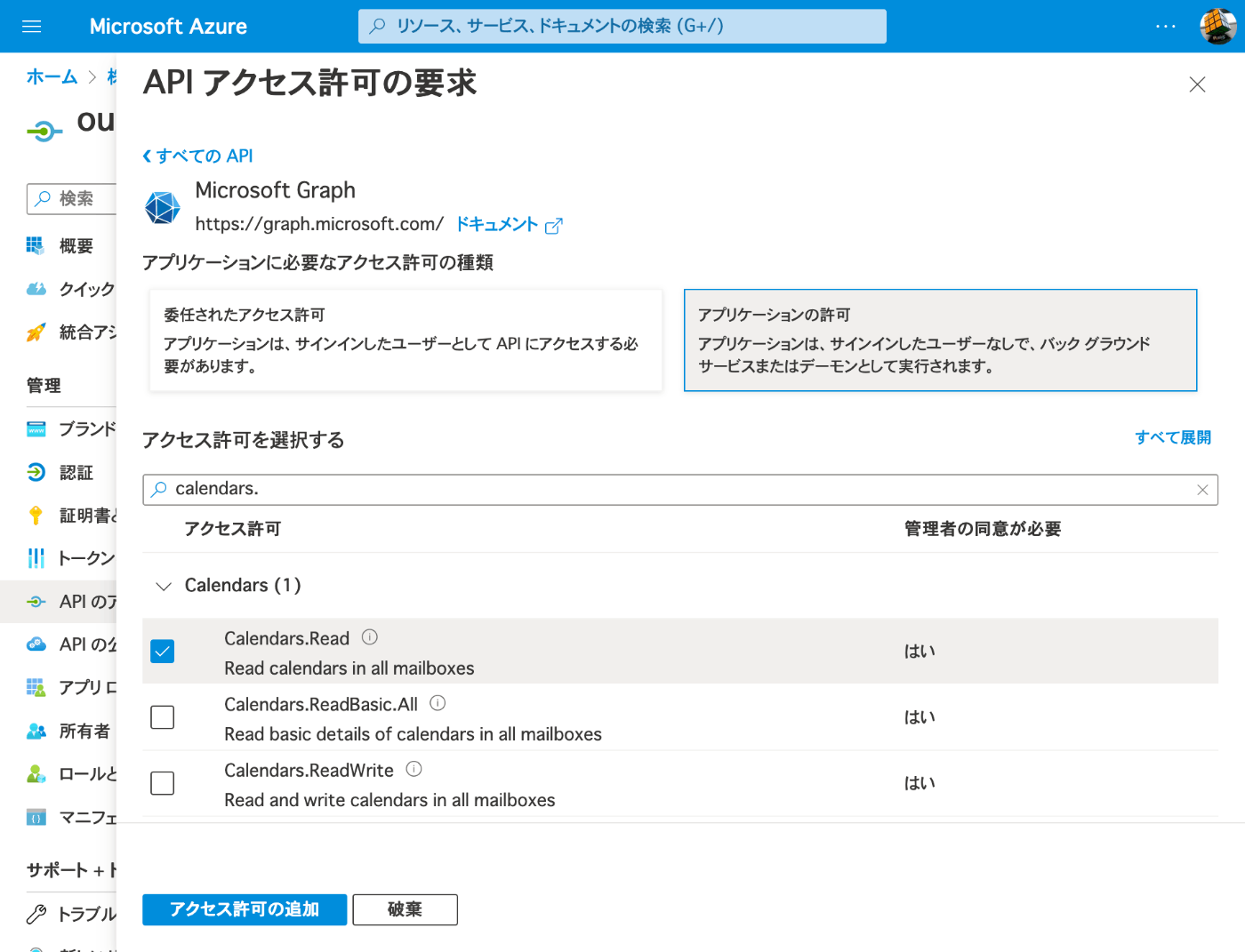The image size is (1245, 952).
Task: Open the Azure hamburger portal menu
Action: coord(32,27)
